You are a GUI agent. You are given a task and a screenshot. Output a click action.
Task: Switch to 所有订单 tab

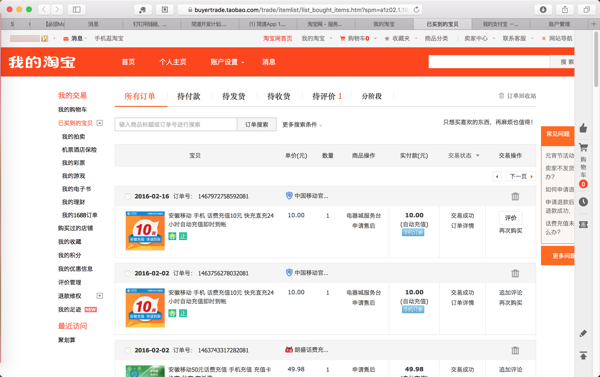pos(140,96)
